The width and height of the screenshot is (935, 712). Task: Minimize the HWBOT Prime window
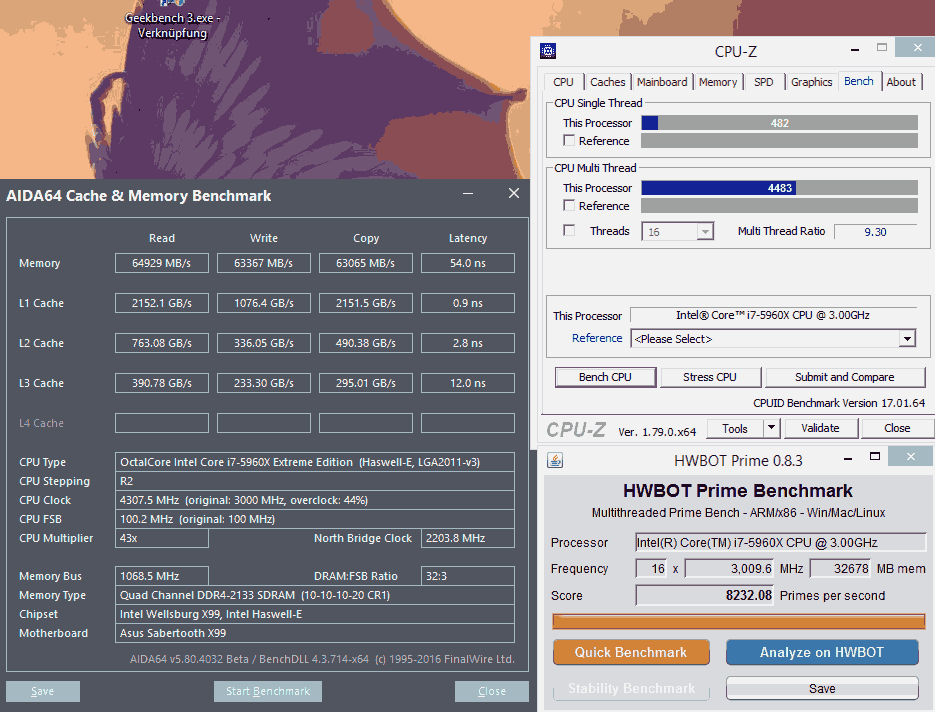pyautogui.click(x=847, y=458)
